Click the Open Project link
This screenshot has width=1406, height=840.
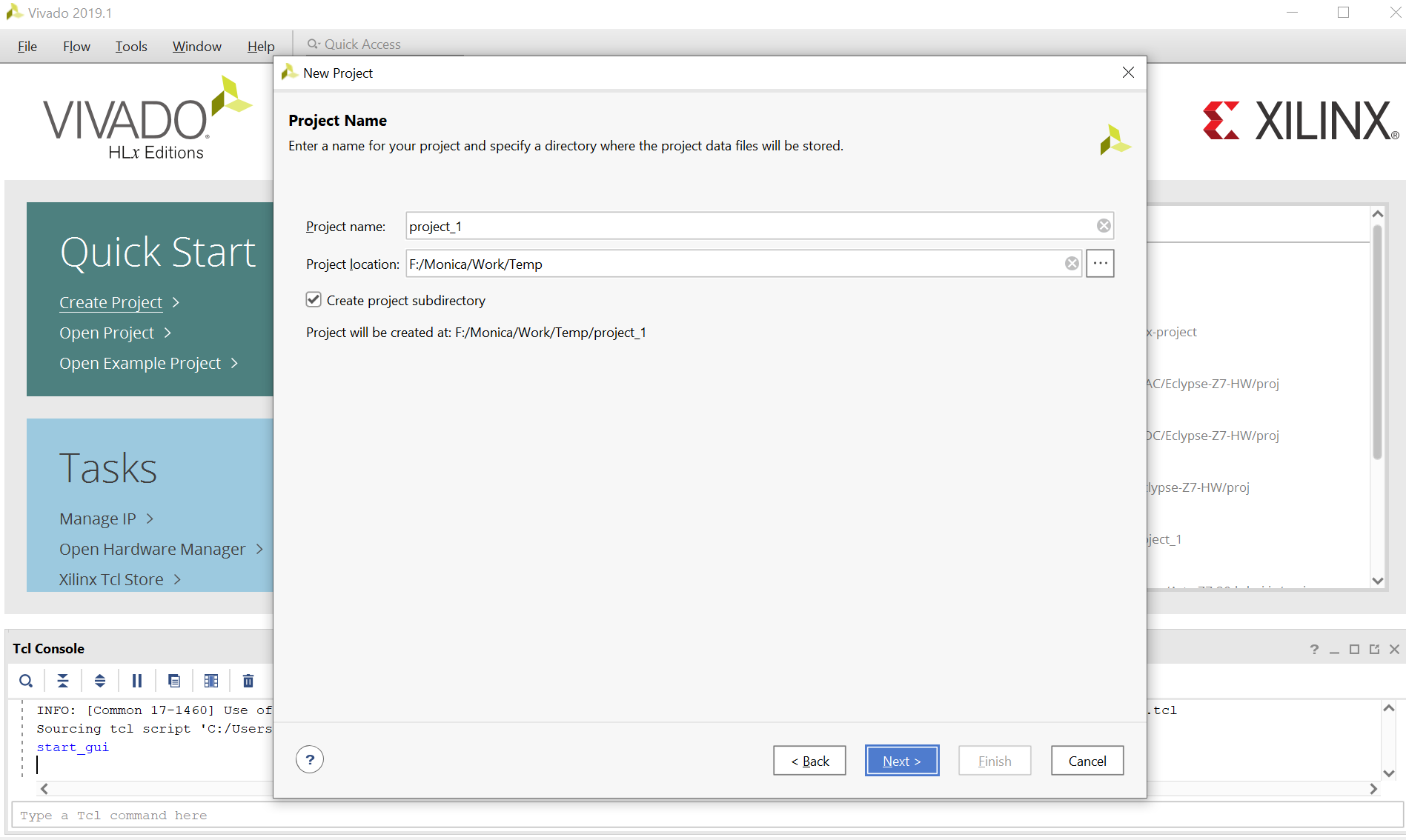click(x=107, y=333)
